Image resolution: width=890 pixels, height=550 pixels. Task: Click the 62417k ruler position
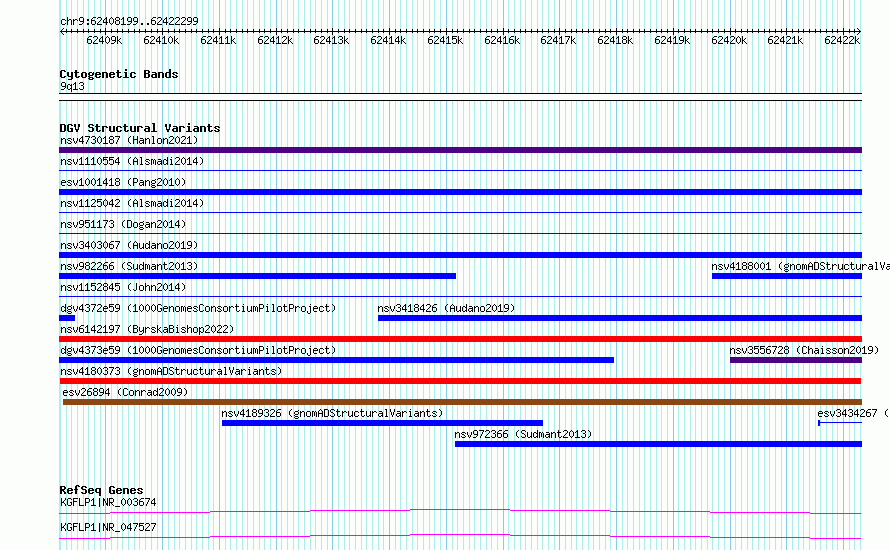pos(559,40)
